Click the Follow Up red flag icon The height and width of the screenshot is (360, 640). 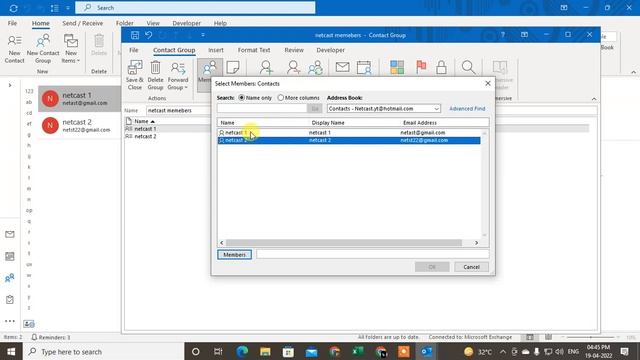[421, 67]
